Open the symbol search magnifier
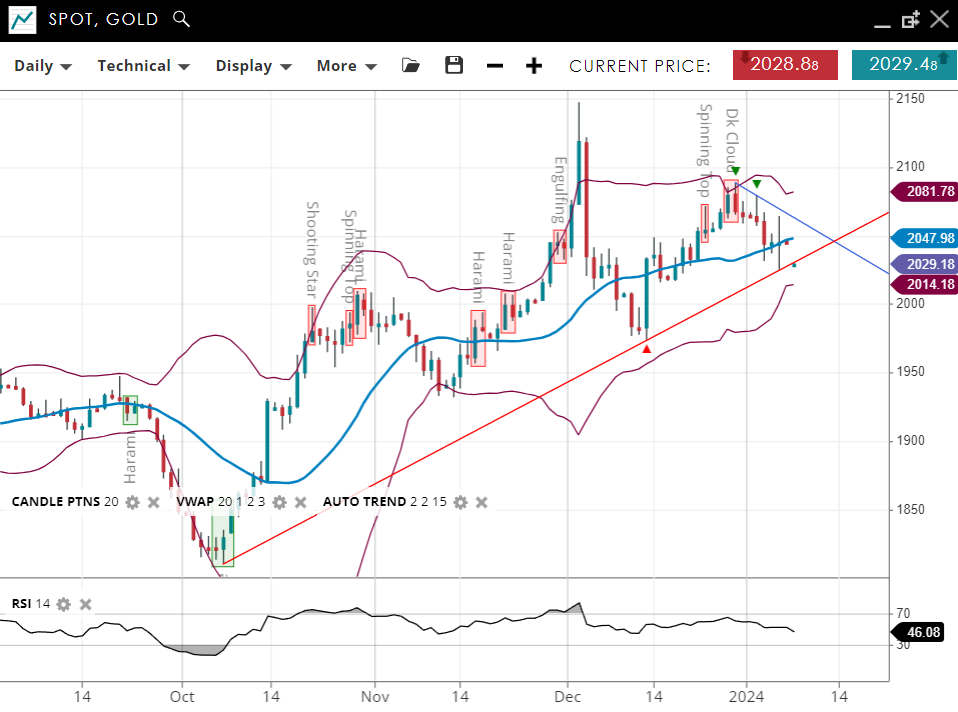958x712 pixels. pyautogui.click(x=180, y=18)
